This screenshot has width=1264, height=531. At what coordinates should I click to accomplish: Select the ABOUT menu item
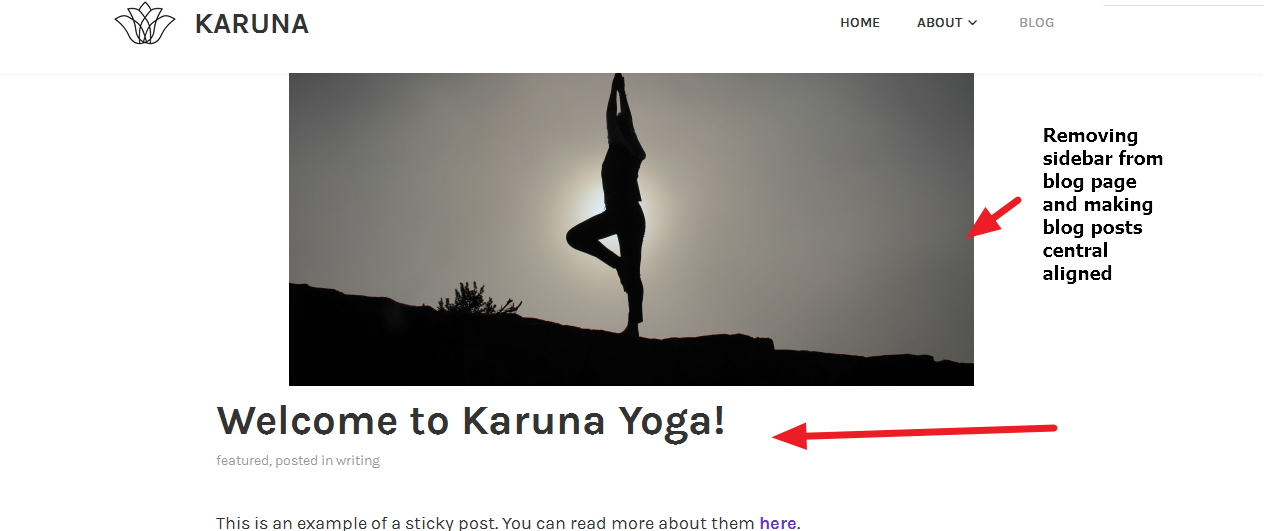point(940,23)
